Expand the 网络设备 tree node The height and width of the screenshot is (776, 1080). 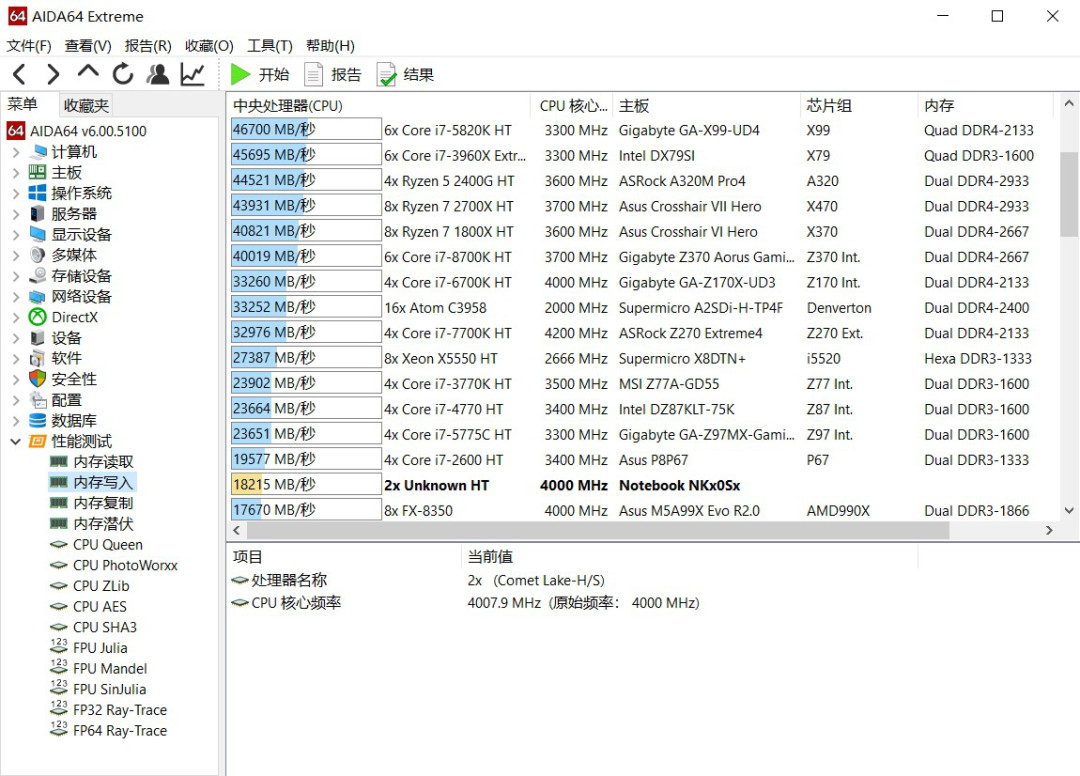(16, 297)
